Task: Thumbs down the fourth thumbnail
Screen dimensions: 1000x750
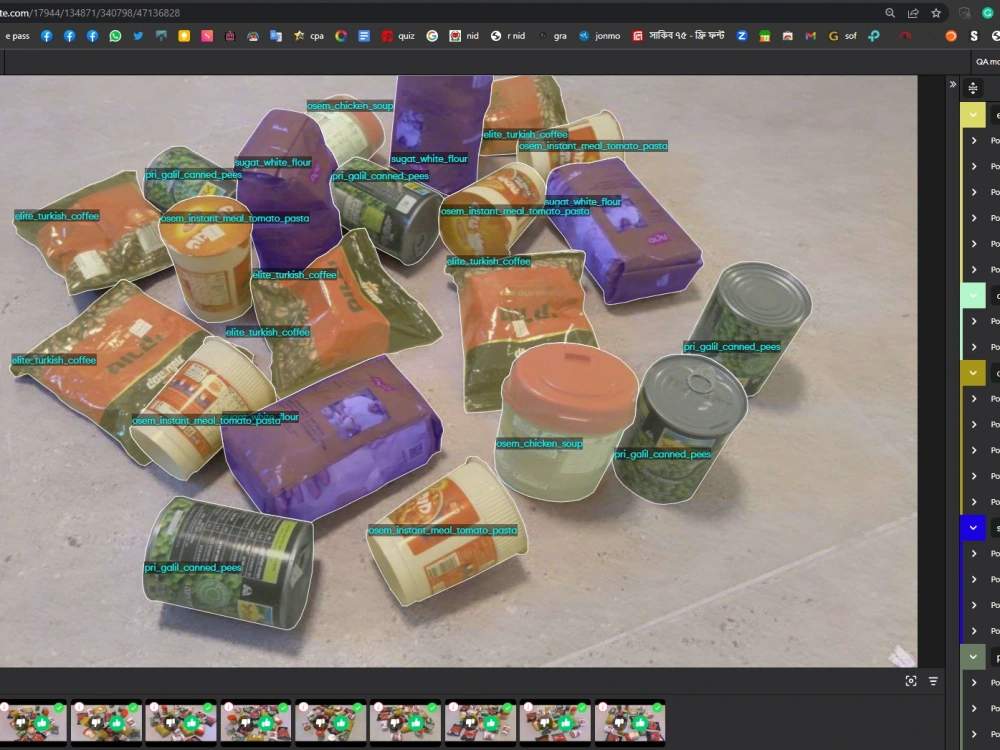Action: click(246, 723)
